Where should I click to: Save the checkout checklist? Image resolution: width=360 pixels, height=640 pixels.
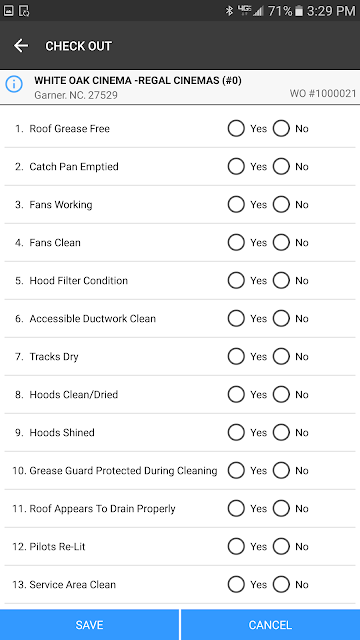[x=89, y=624]
